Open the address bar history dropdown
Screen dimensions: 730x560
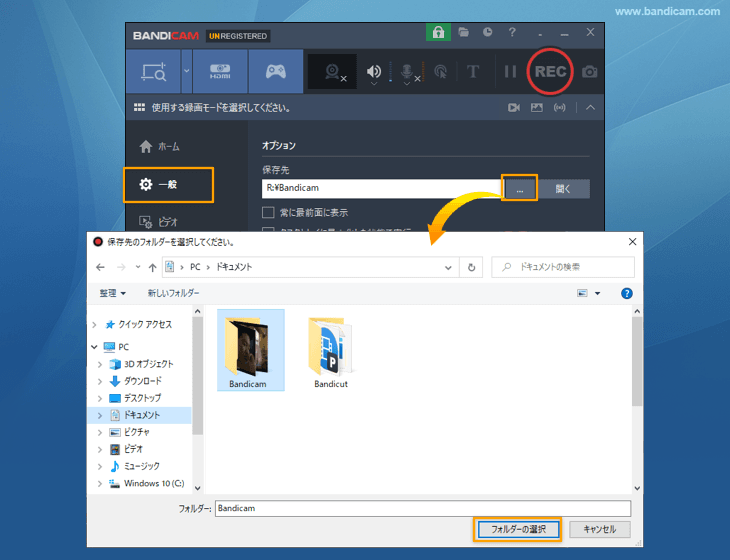tap(448, 268)
